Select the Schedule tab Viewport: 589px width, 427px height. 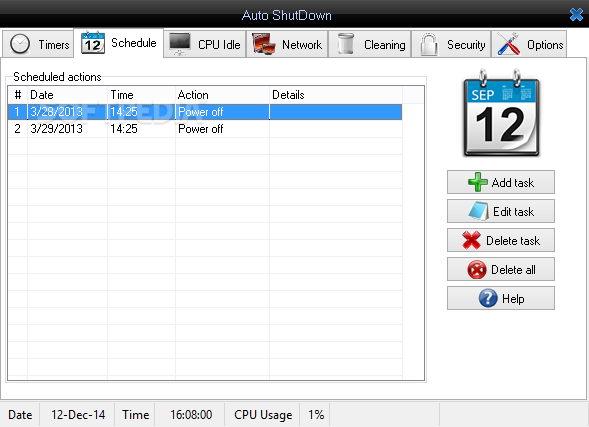pyautogui.click(x=119, y=43)
